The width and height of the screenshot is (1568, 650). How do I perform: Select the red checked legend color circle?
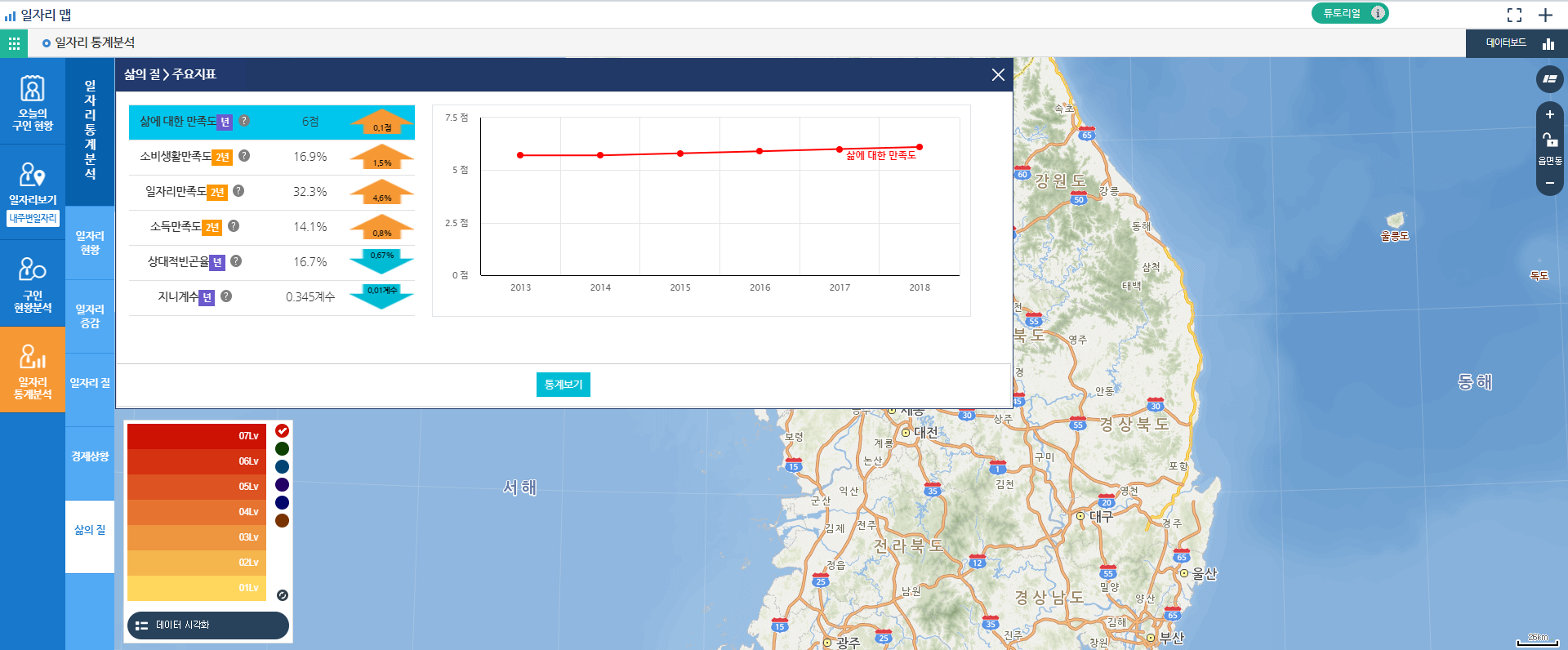tap(282, 431)
